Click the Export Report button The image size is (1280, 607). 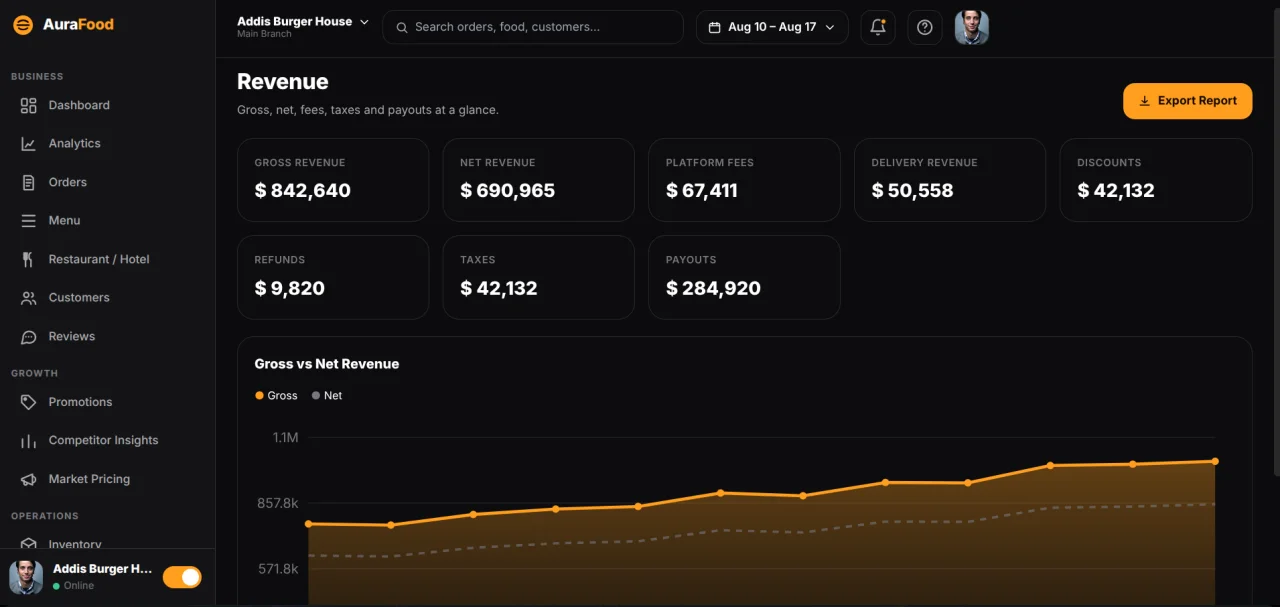1188,101
